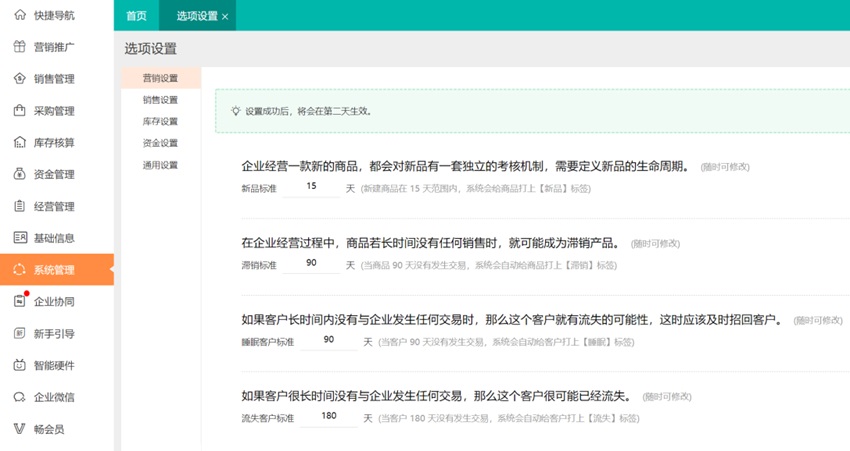Open the 智能硬件 device icon
This screenshot has width=850, height=451.
click(20, 365)
